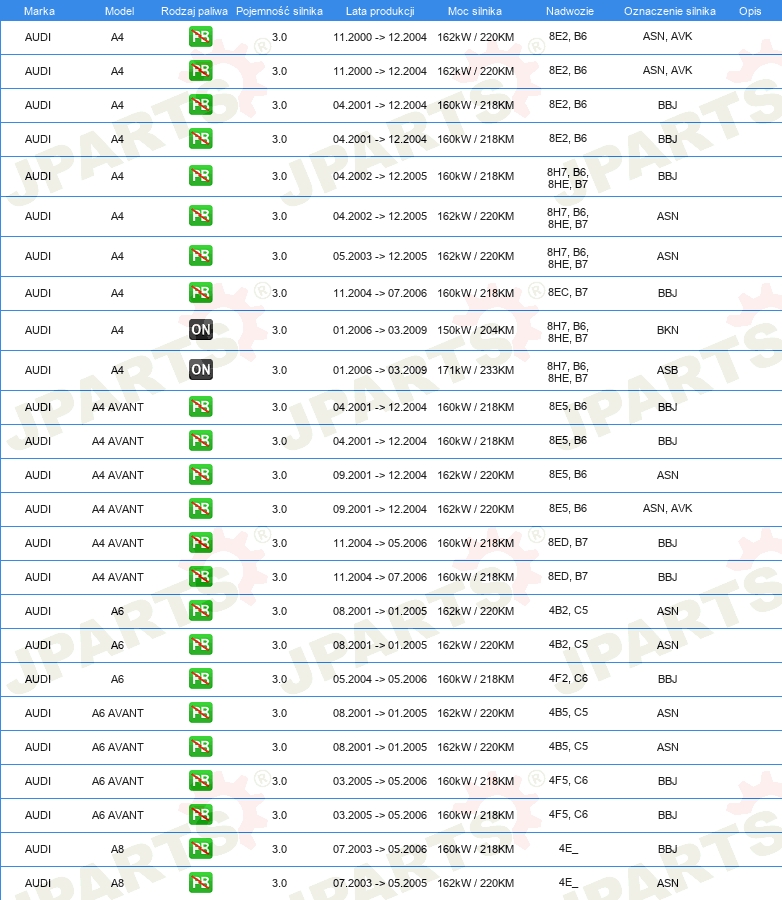
Task: Click A4 AVANT in the 11.2004 -> 07.2006 row
Action: coord(118,577)
